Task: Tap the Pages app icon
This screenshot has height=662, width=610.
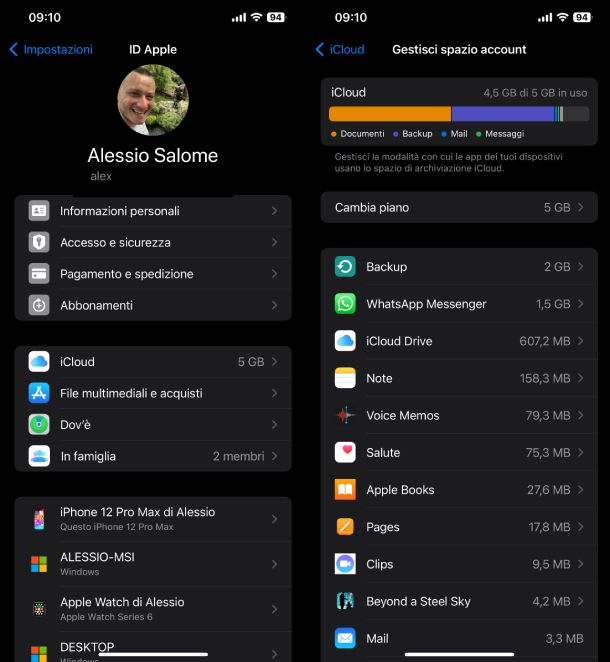Action: click(345, 527)
